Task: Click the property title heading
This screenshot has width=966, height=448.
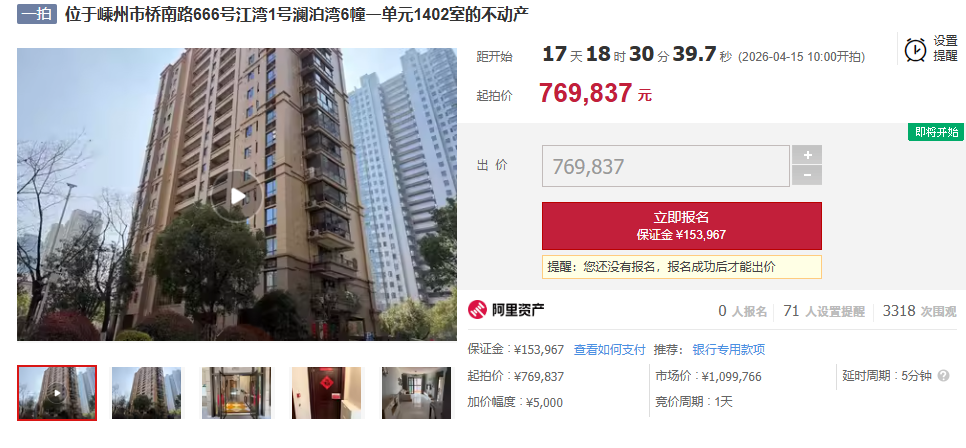Action: coord(297,15)
